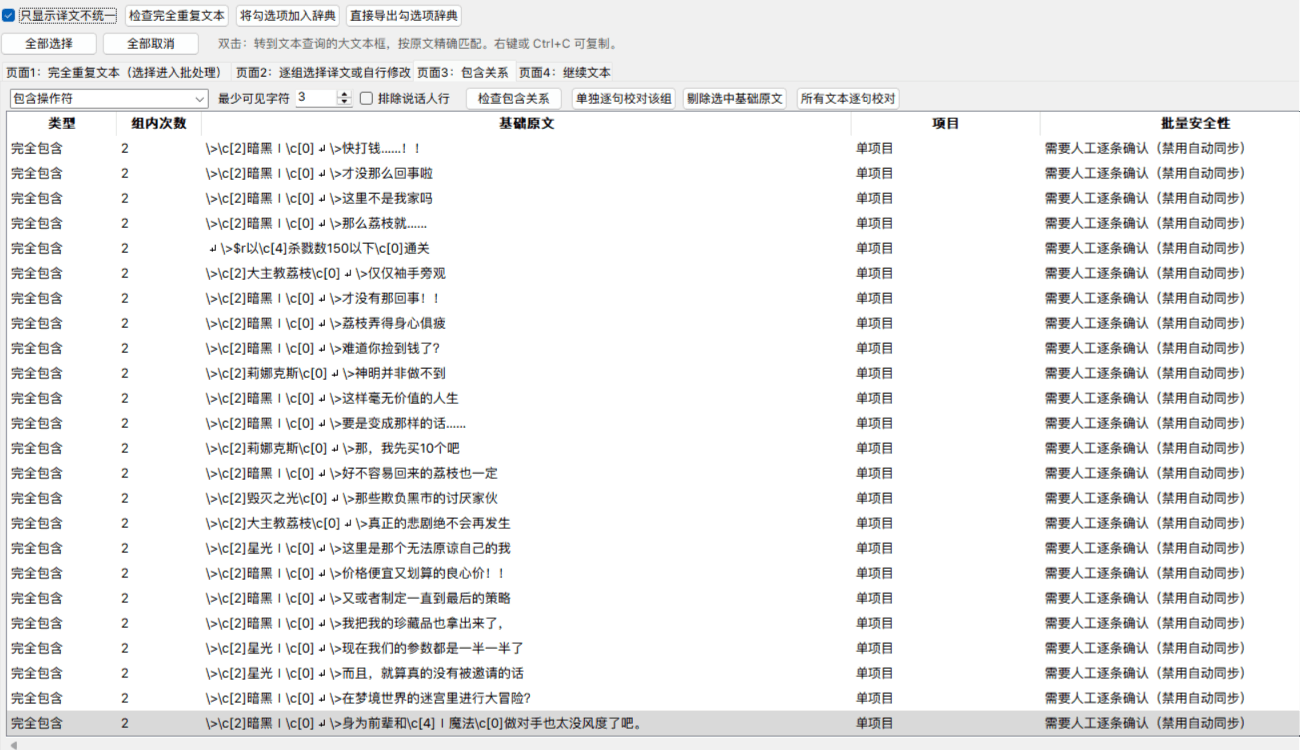Switch to 页面2：逐组选择译文或自行修改 tab
The height and width of the screenshot is (750, 1300).
(323, 73)
